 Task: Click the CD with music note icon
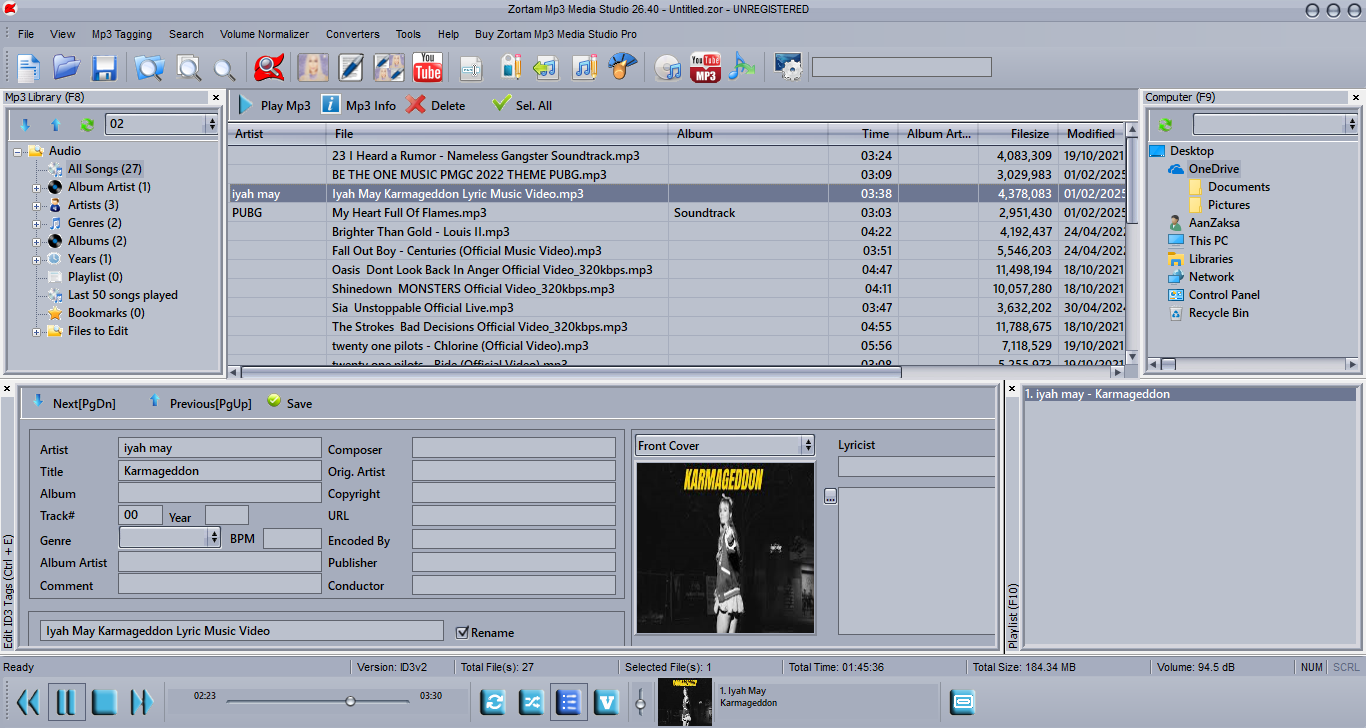coord(668,68)
